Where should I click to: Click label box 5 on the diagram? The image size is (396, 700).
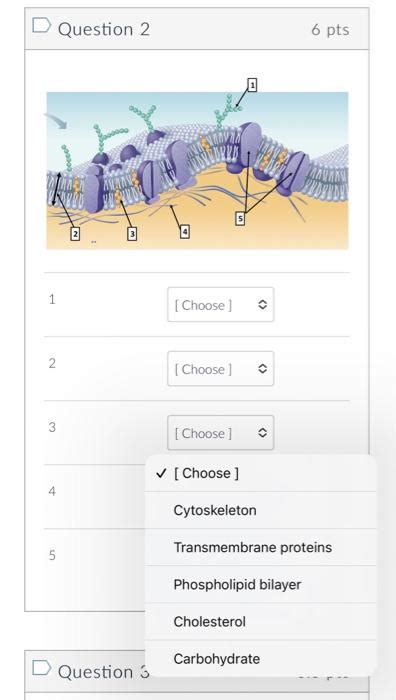(x=240, y=219)
